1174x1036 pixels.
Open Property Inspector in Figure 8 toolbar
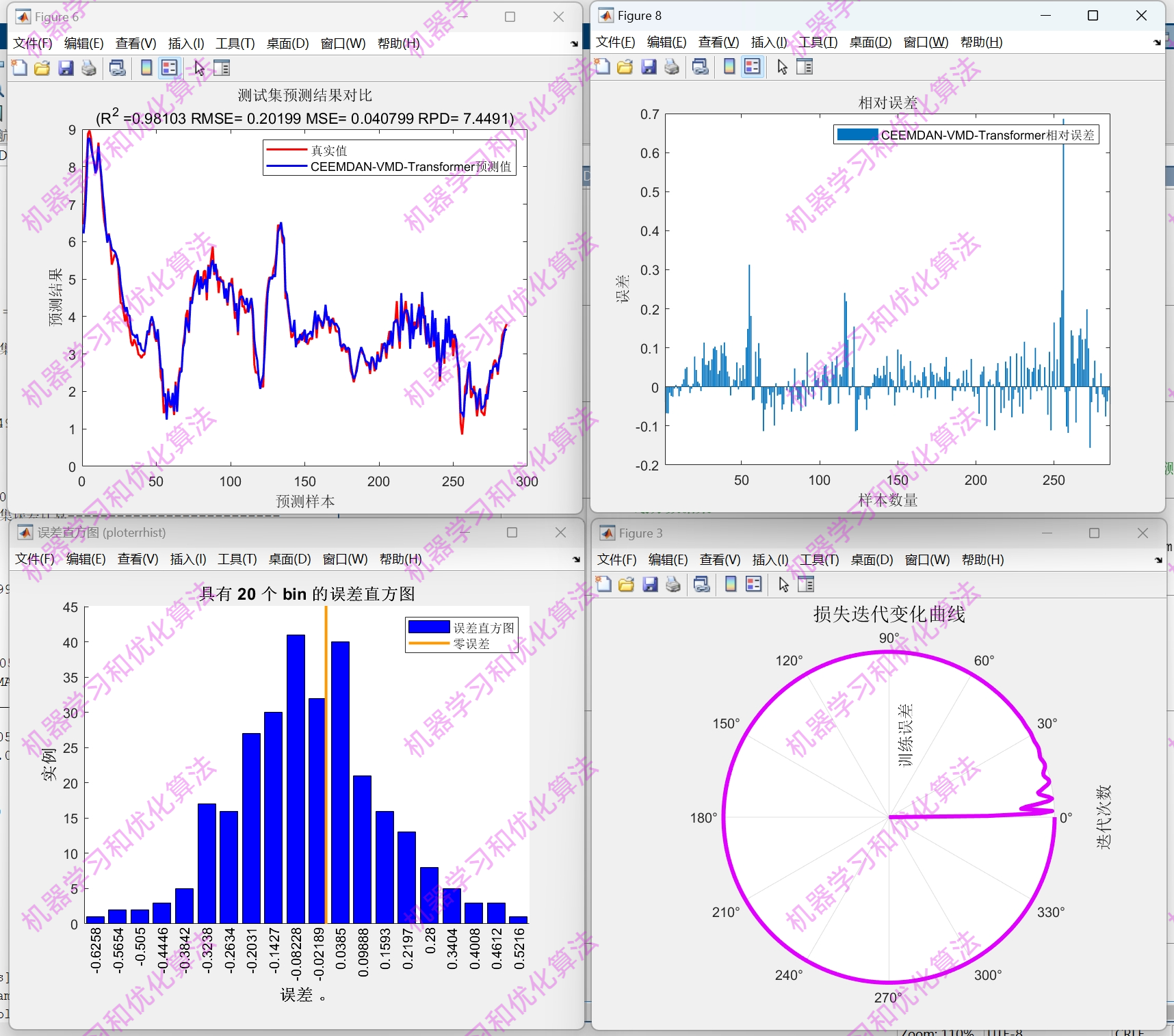point(805,66)
